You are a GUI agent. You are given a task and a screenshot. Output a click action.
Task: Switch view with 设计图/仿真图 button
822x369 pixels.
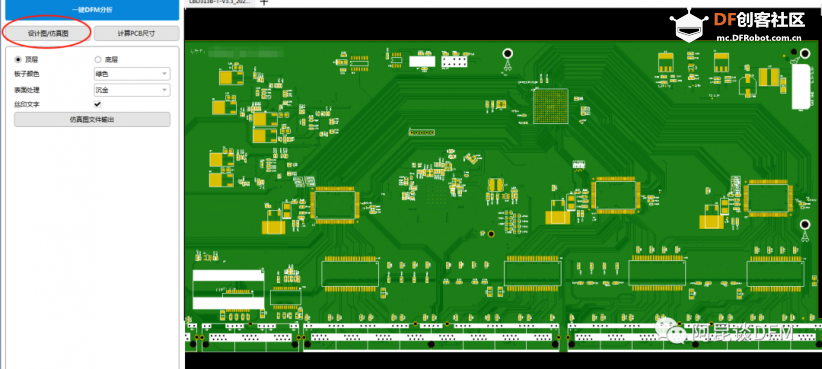click(48, 33)
